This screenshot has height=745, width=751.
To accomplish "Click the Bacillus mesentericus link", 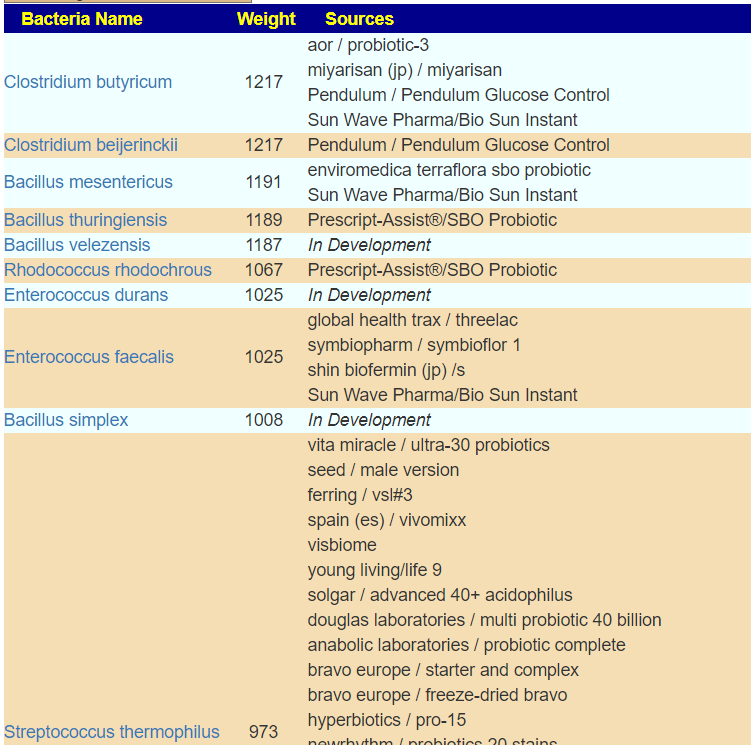I will point(88,182).
